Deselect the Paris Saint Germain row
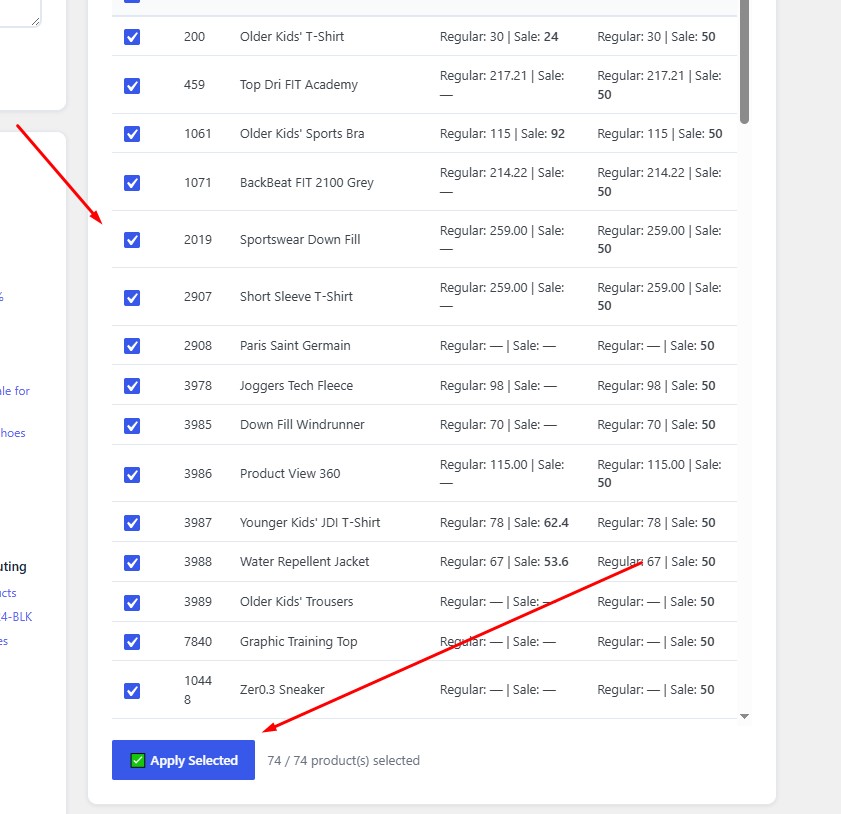The width and height of the screenshot is (841, 814). tap(132, 346)
